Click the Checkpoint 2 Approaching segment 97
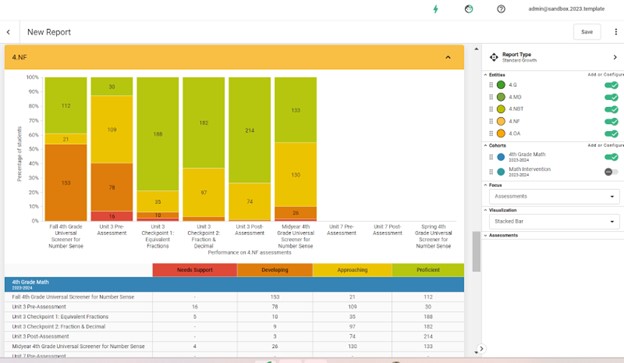This screenshot has height=363, width=624. click(203, 193)
